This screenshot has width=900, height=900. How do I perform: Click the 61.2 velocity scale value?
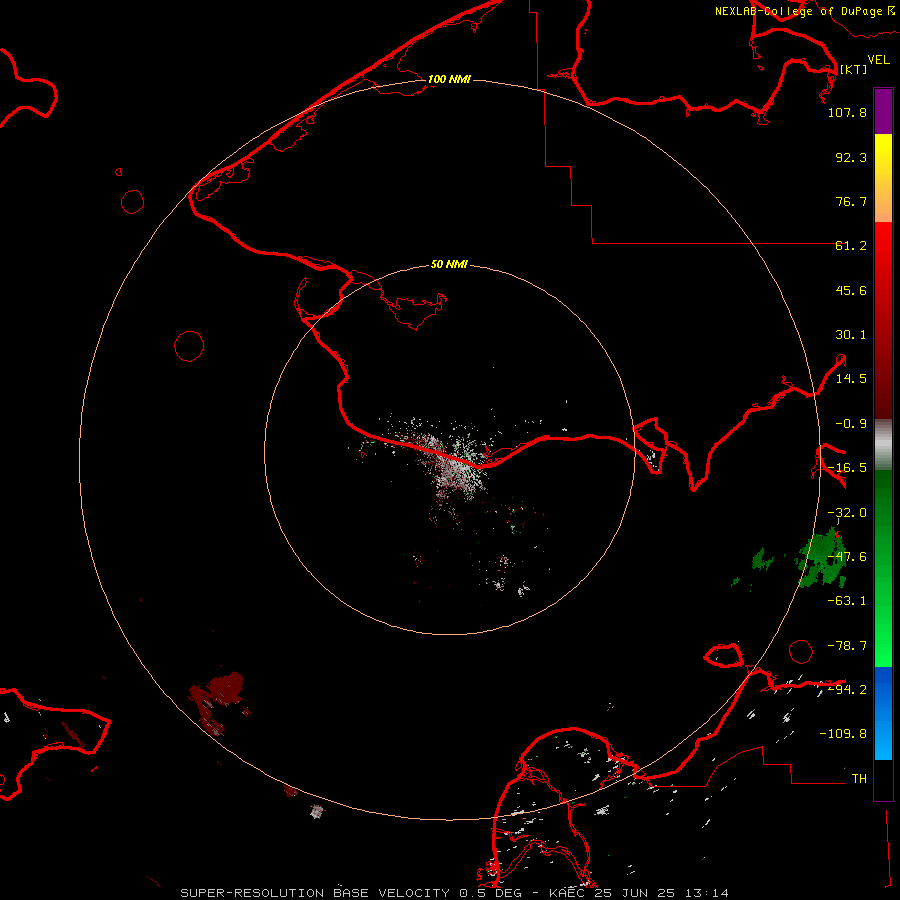click(x=851, y=246)
